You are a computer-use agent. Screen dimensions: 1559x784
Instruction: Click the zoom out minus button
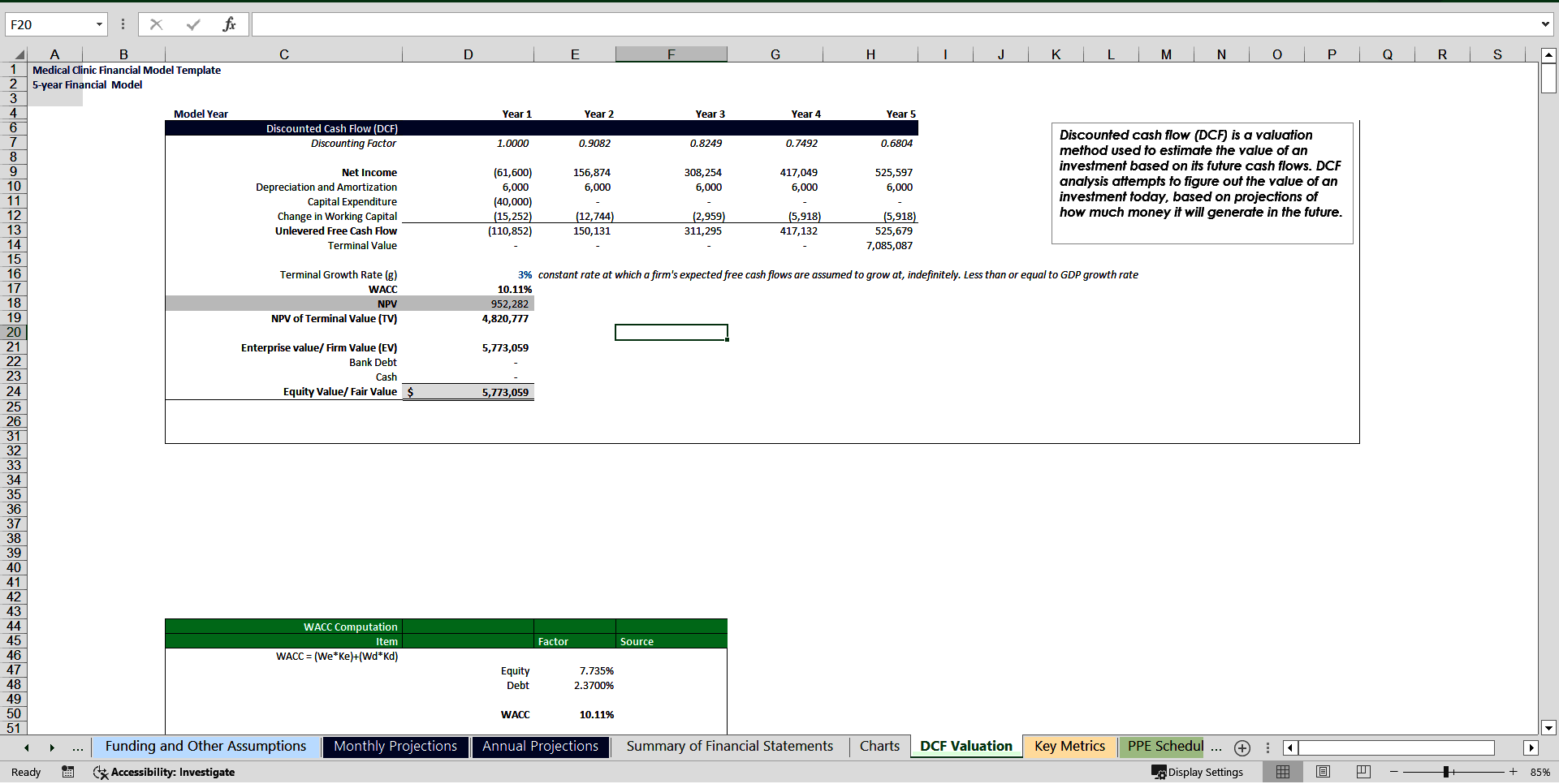(1394, 772)
